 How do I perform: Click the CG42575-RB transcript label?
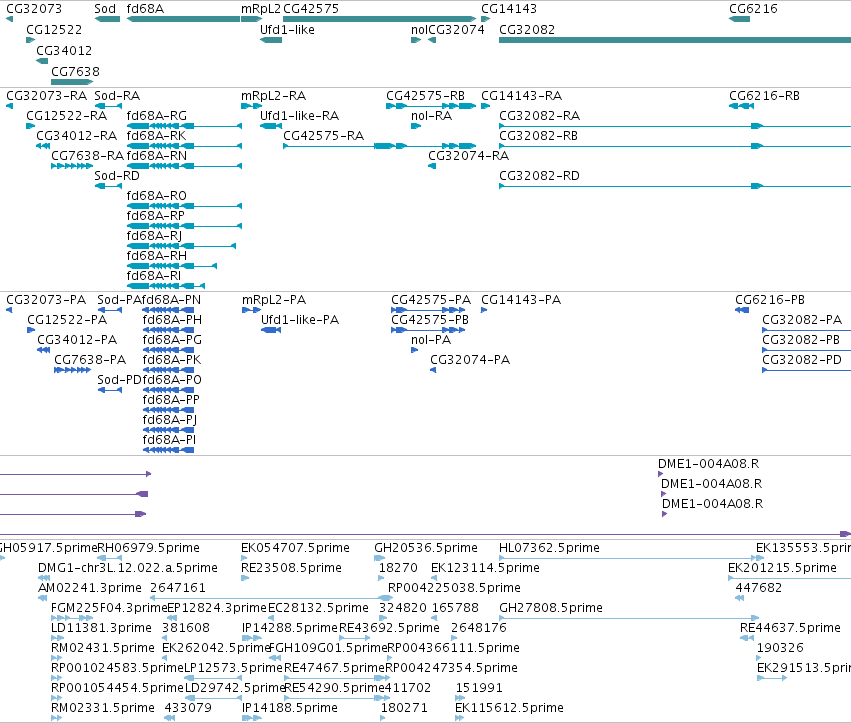(x=426, y=96)
